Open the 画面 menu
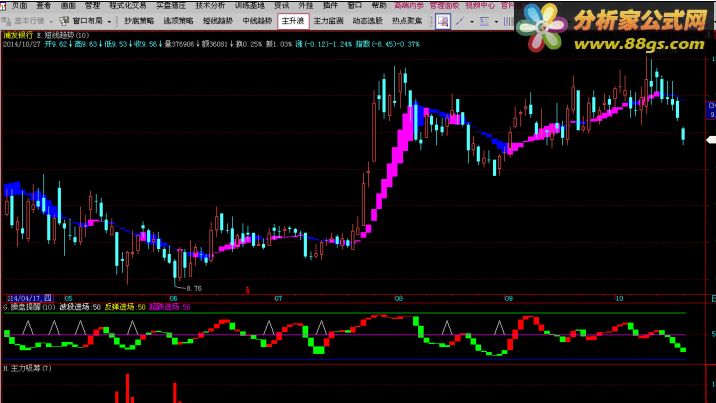This screenshot has height=403, width=716. 68,5
